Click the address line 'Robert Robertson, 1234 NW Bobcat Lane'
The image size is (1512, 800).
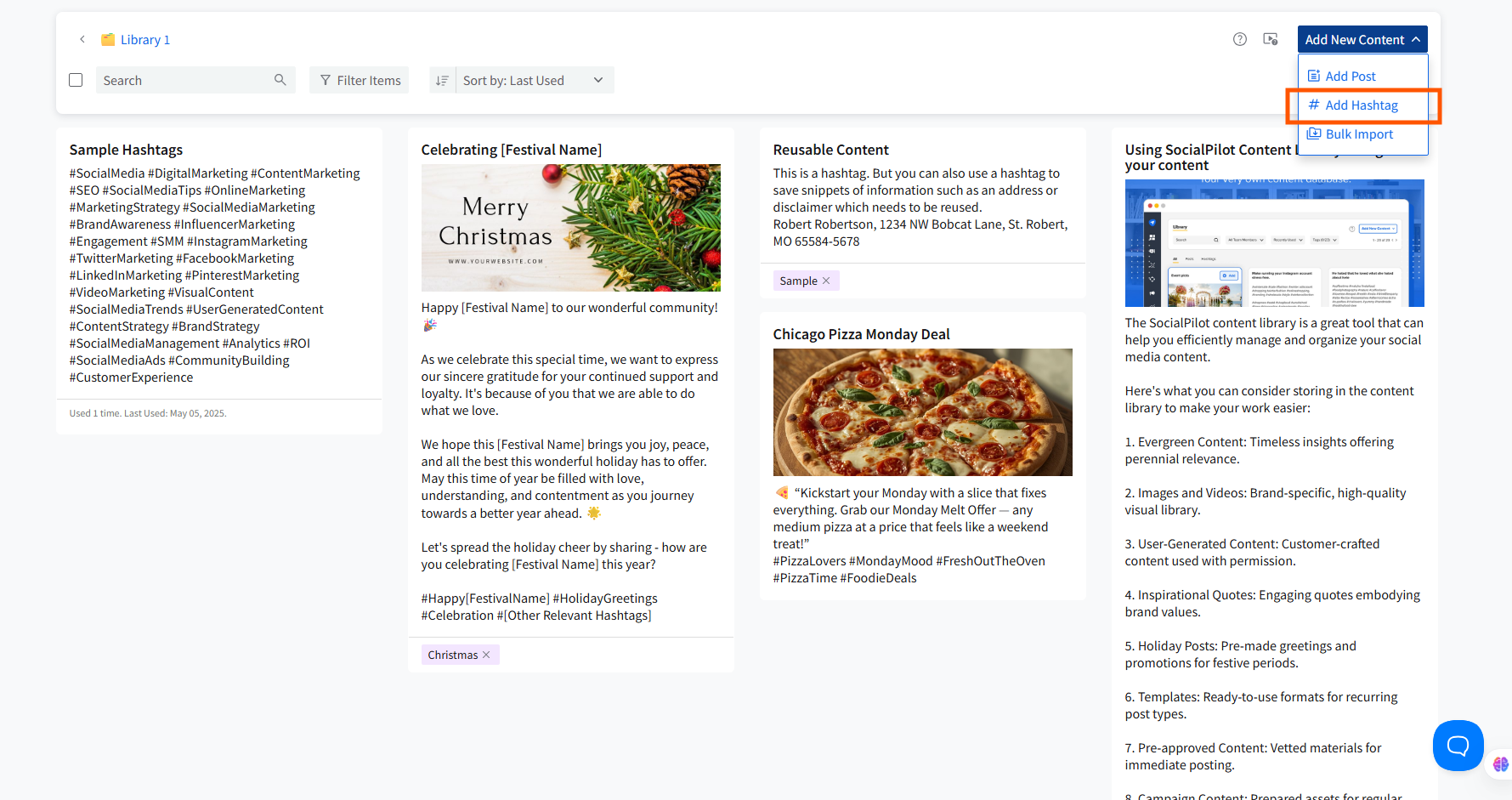(x=920, y=224)
